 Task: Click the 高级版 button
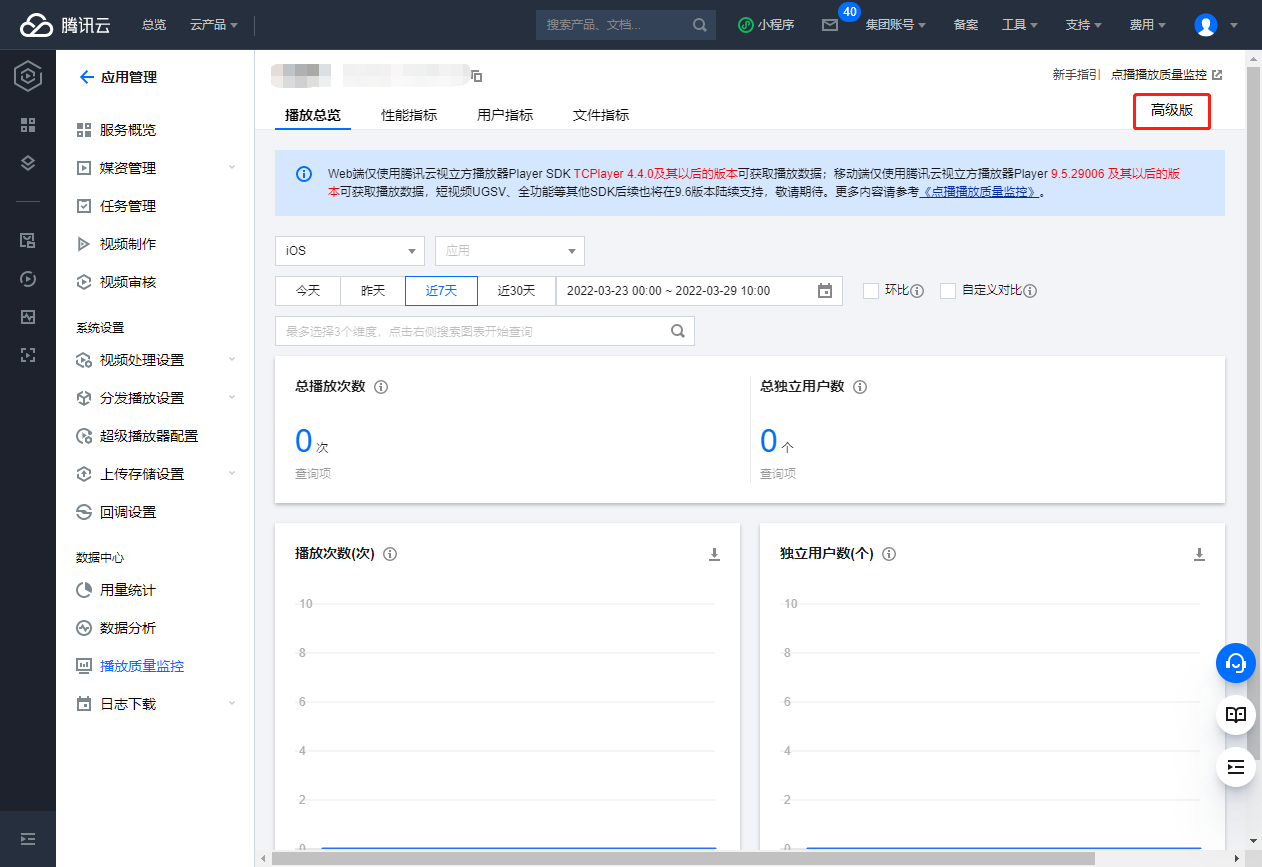(1172, 111)
